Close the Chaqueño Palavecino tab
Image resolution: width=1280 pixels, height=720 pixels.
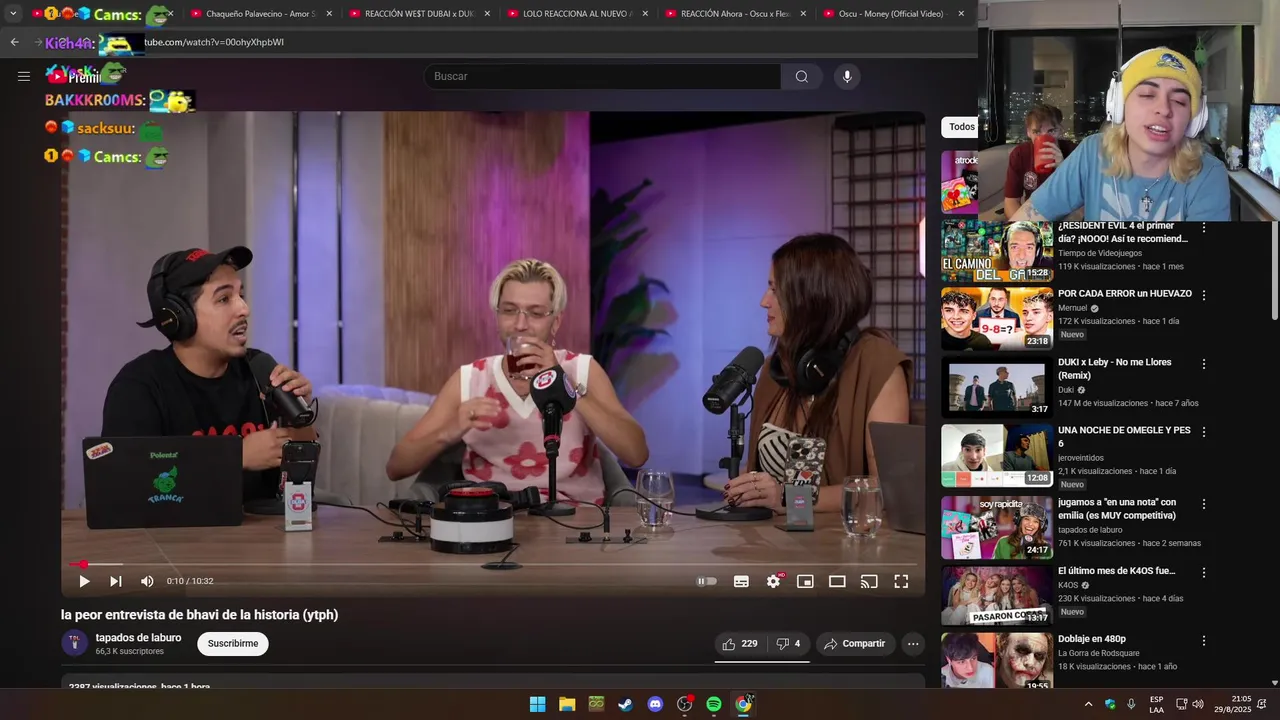coord(329,14)
